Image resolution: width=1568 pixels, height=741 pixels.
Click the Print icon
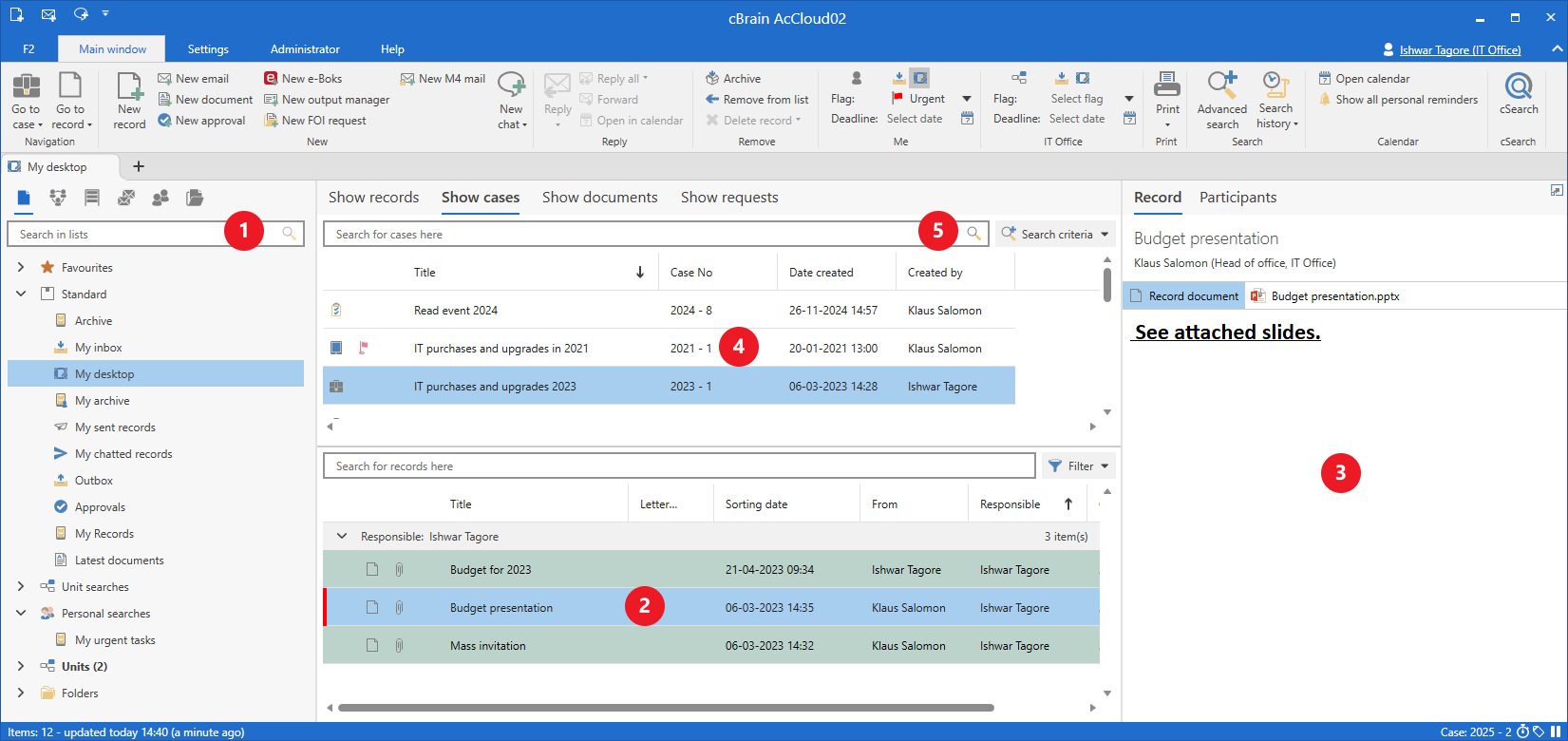coord(1167,87)
